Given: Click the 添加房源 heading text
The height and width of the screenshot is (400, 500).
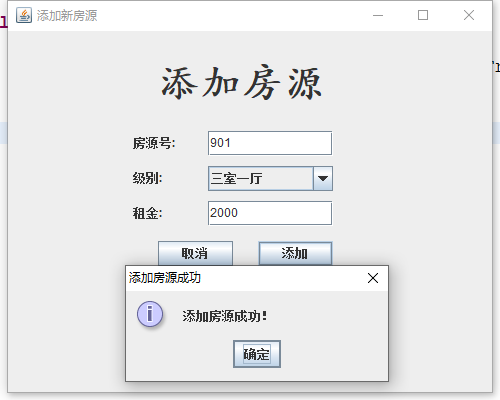Looking at the screenshot, I should point(241,83).
